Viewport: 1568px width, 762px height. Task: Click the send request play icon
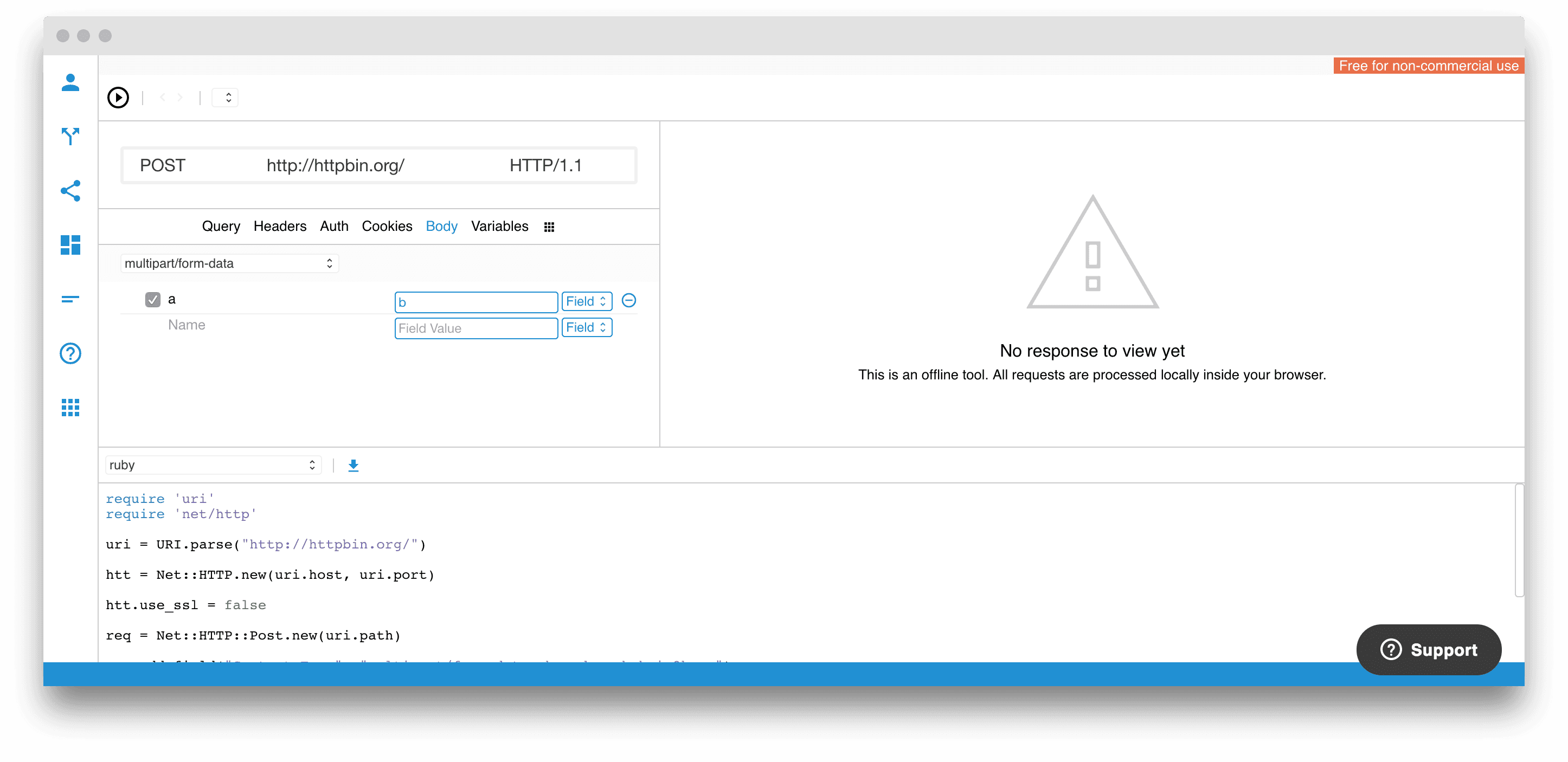[x=118, y=98]
